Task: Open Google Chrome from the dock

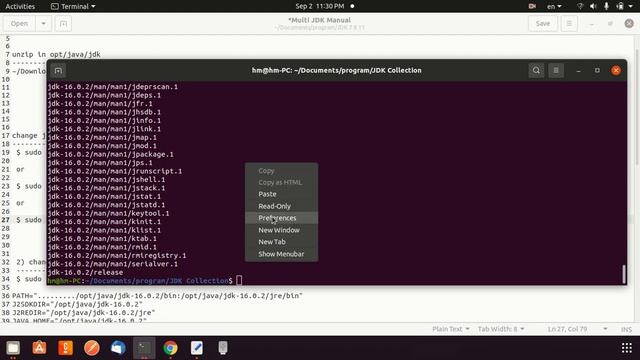Action: [170, 348]
